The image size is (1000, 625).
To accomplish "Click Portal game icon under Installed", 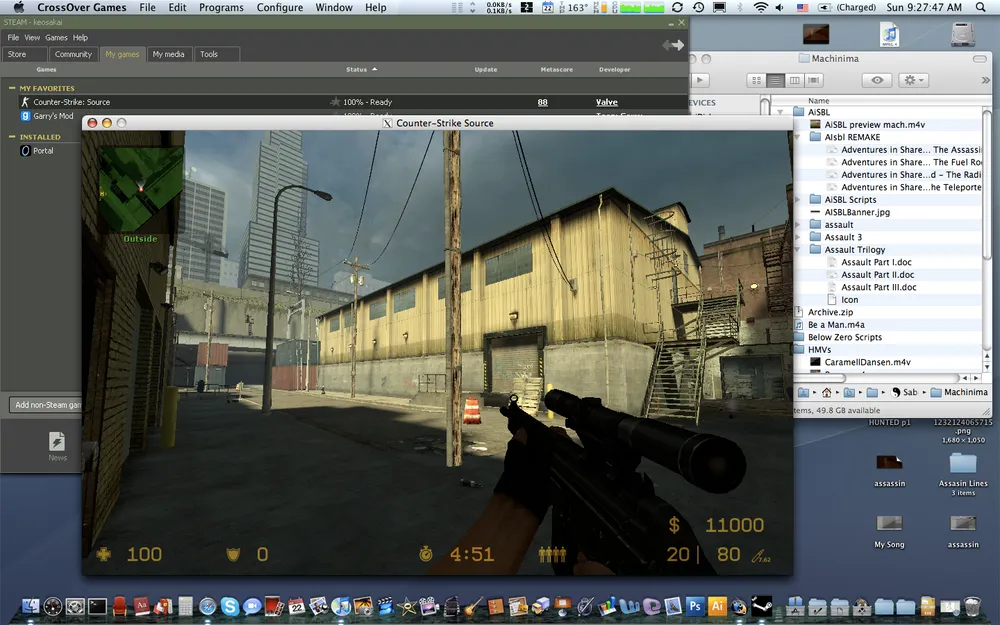I will pyautogui.click(x=25, y=151).
